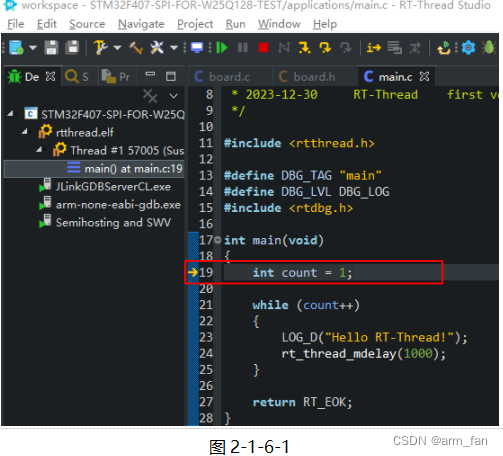This screenshot has height=456, width=503.
Task: Open the Navigate menu
Action: coord(141,24)
